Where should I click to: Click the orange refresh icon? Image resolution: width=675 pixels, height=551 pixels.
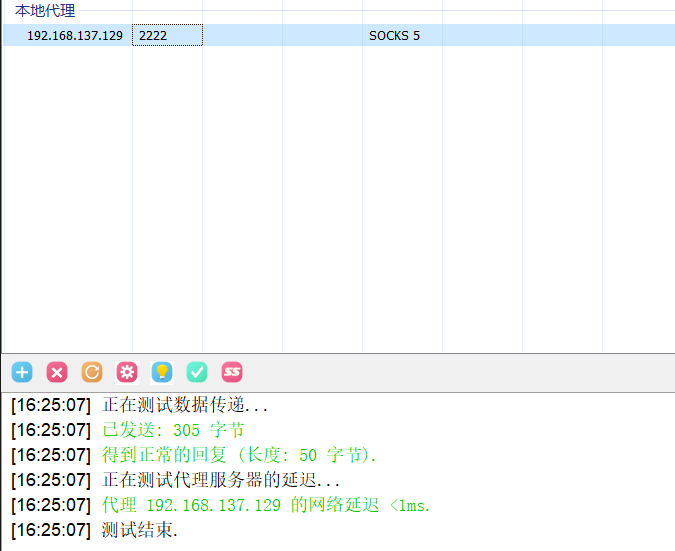(x=92, y=373)
